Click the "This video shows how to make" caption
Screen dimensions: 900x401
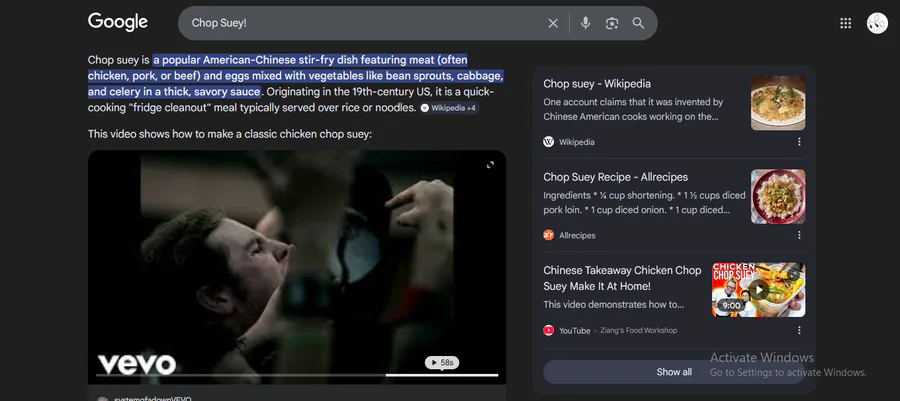point(230,134)
